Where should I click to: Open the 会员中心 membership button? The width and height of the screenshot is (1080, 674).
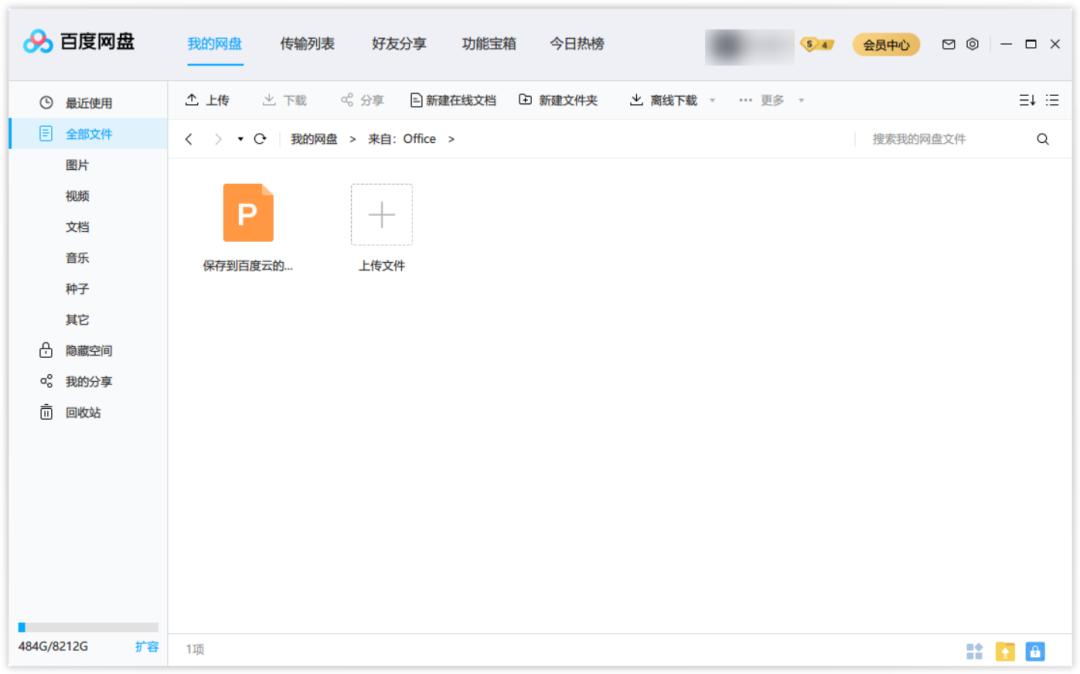click(886, 44)
